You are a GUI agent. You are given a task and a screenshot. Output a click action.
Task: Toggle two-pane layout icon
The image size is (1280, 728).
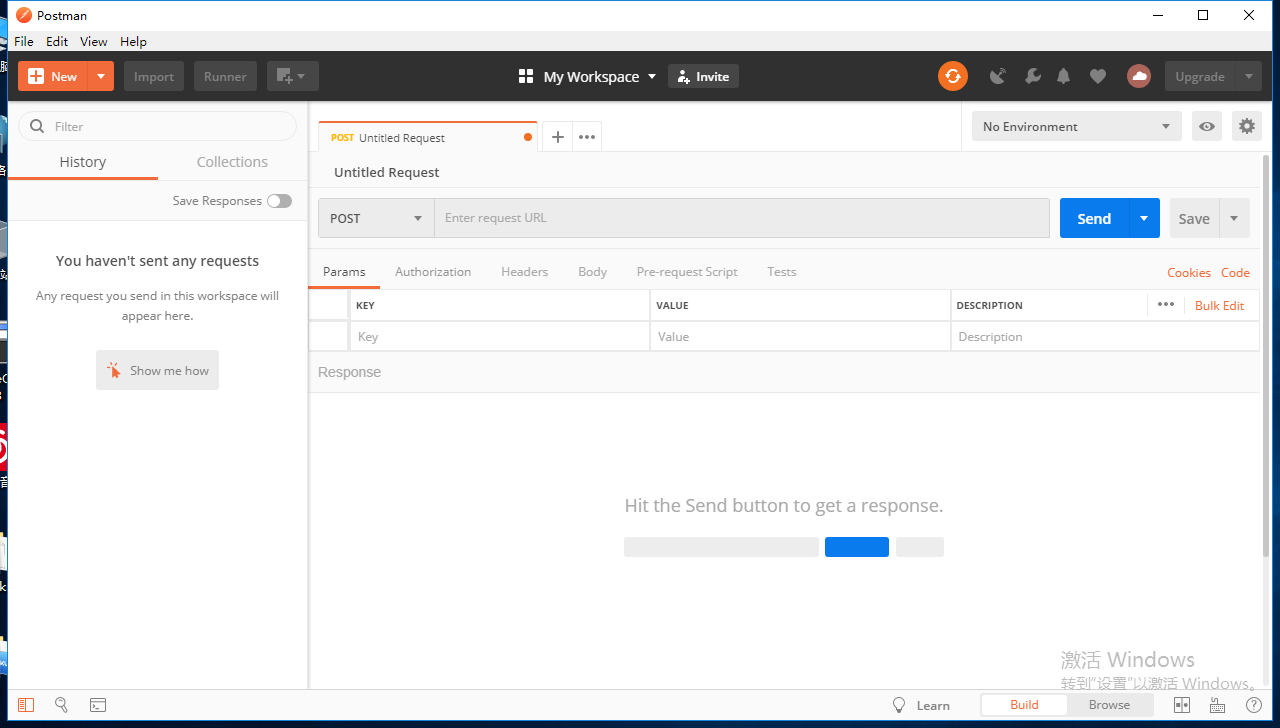tap(1182, 705)
